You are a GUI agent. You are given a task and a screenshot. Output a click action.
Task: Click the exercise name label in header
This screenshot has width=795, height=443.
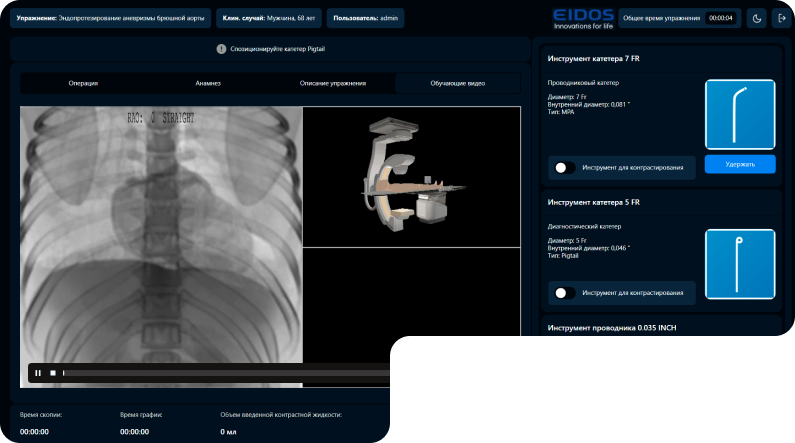[x=110, y=18]
